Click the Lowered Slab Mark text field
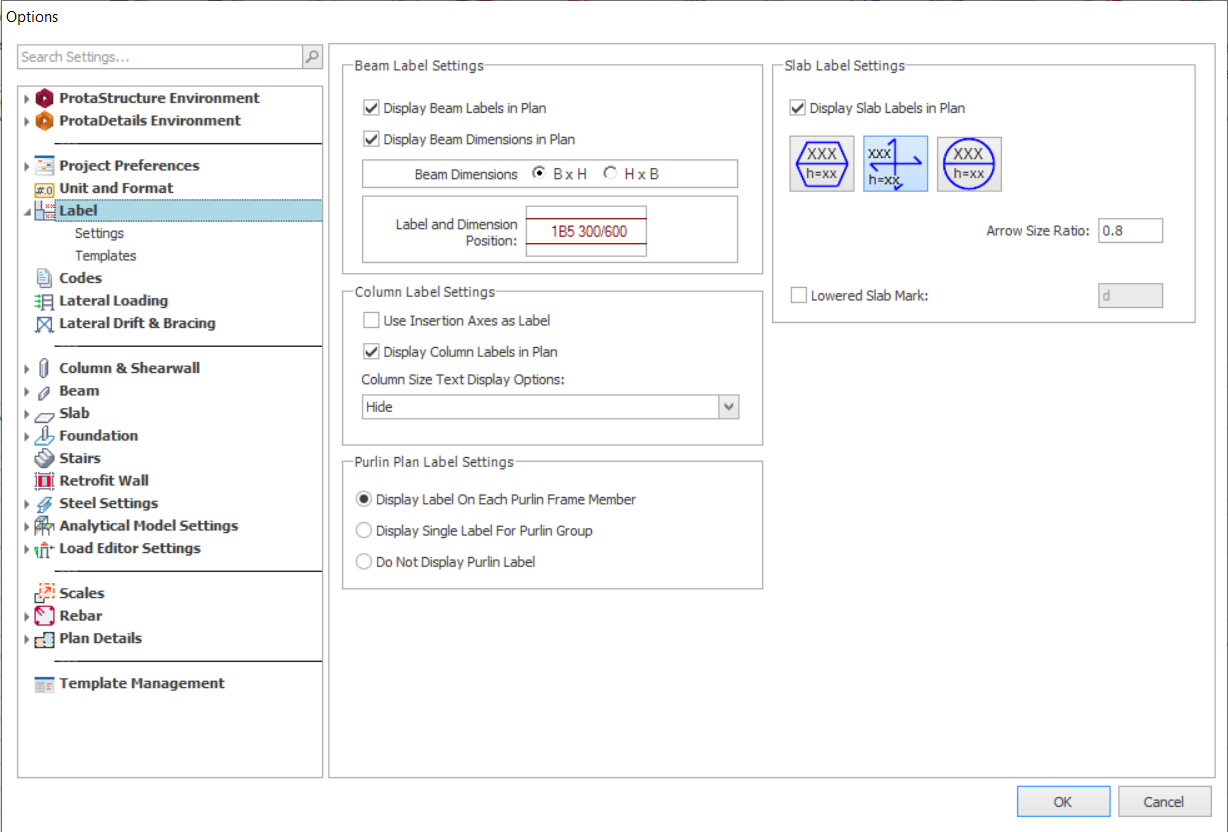The width and height of the screenshot is (1228, 832). pos(1130,296)
